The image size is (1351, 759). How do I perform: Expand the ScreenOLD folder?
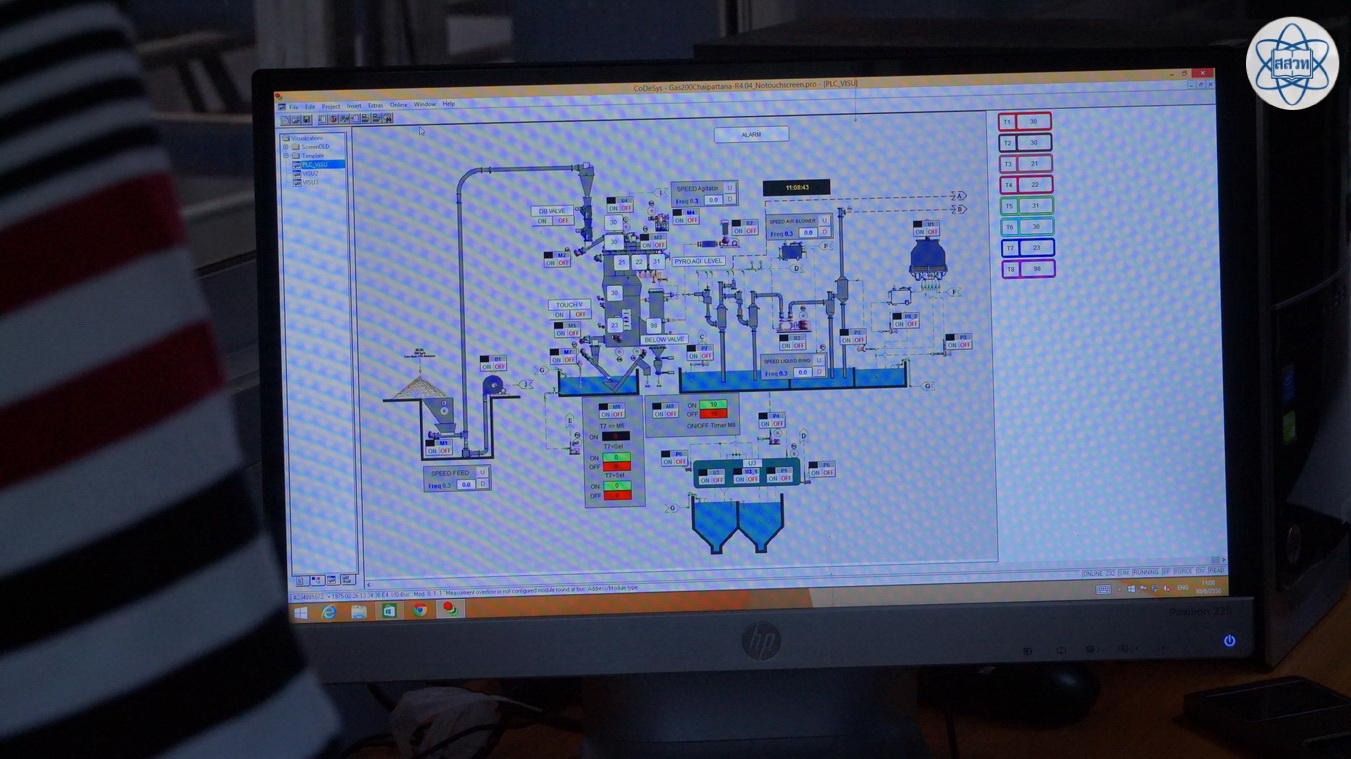tap(286, 147)
